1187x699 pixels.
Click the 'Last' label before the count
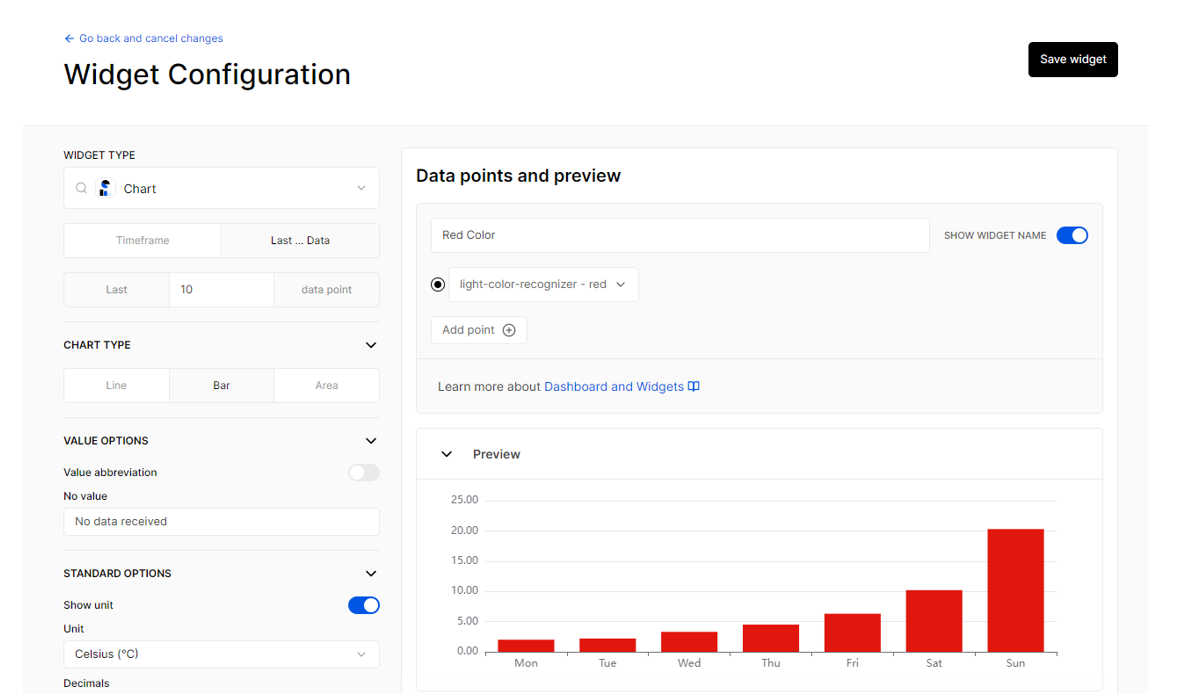pos(117,289)
